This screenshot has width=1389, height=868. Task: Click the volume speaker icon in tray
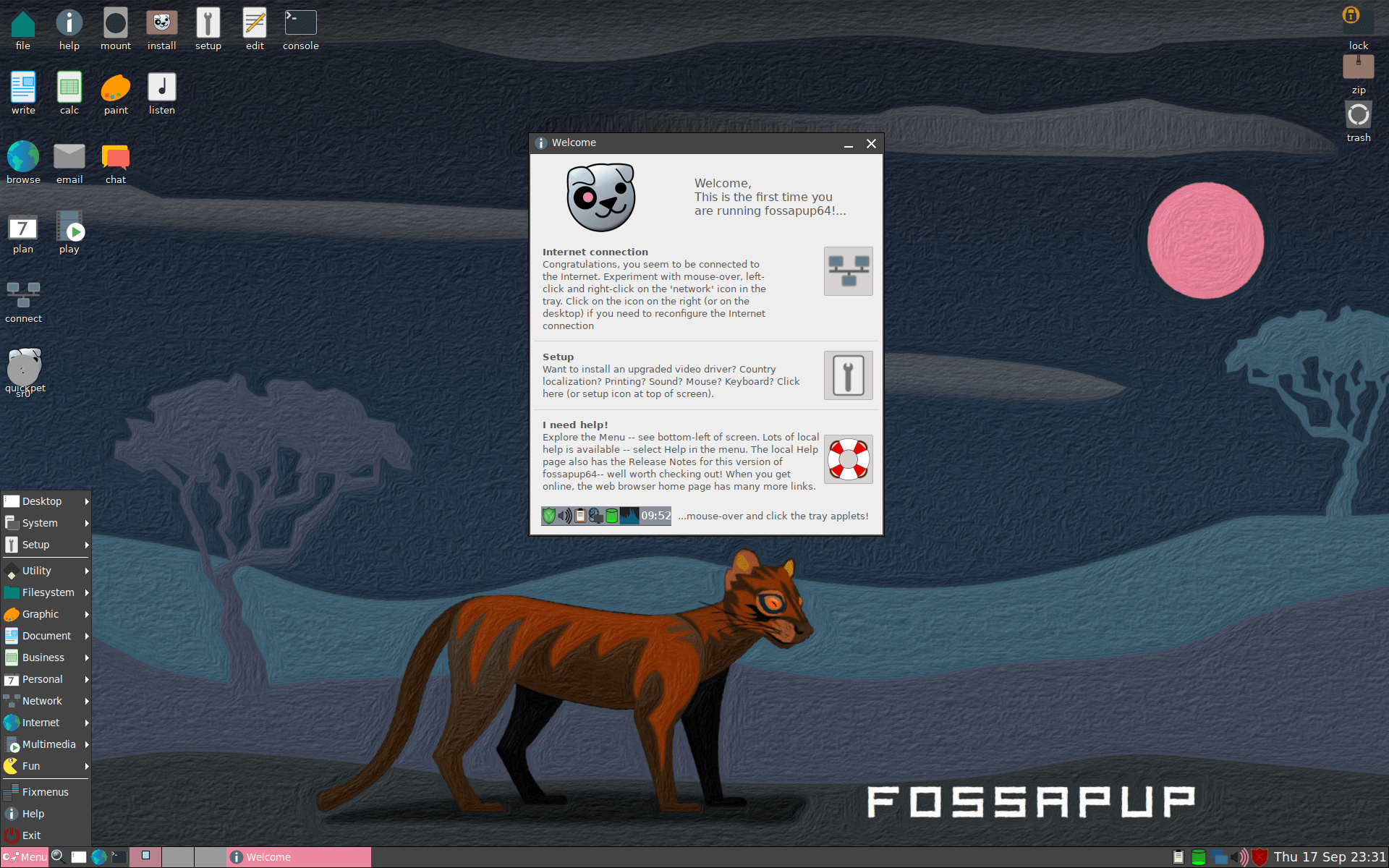click(x=1240, y=857)
